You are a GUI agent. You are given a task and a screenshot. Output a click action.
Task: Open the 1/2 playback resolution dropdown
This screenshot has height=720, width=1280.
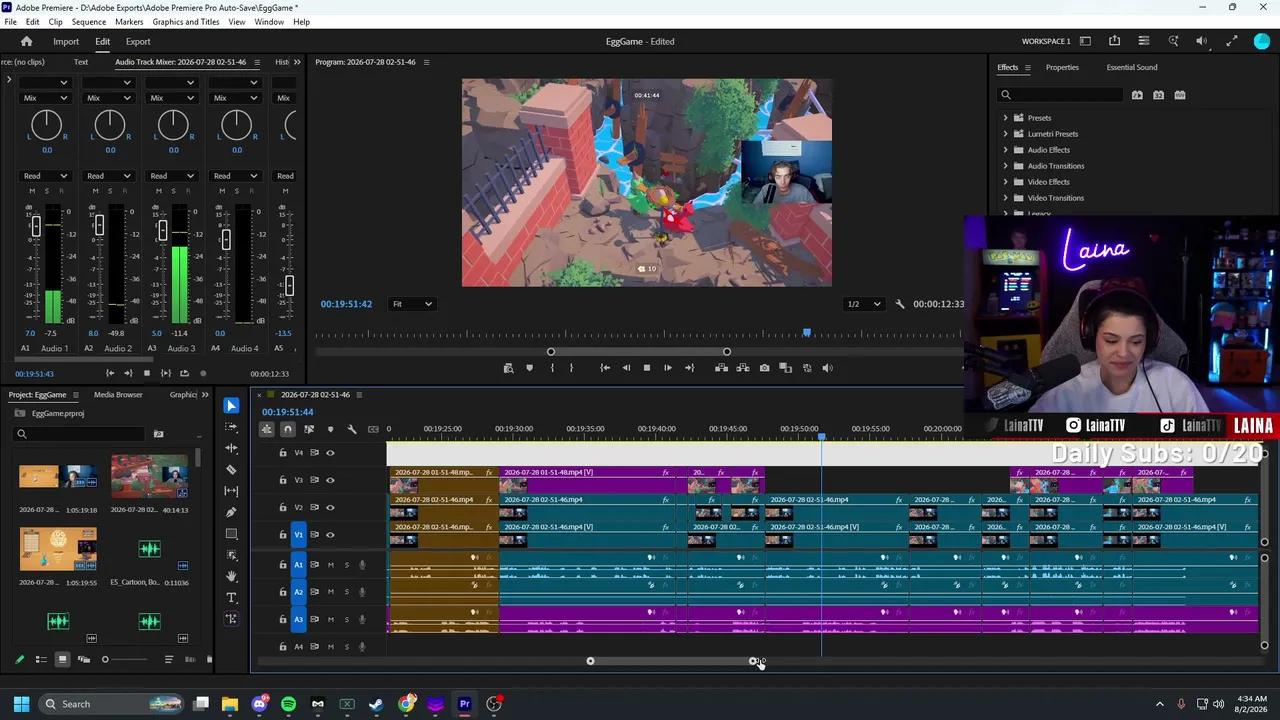864,304
